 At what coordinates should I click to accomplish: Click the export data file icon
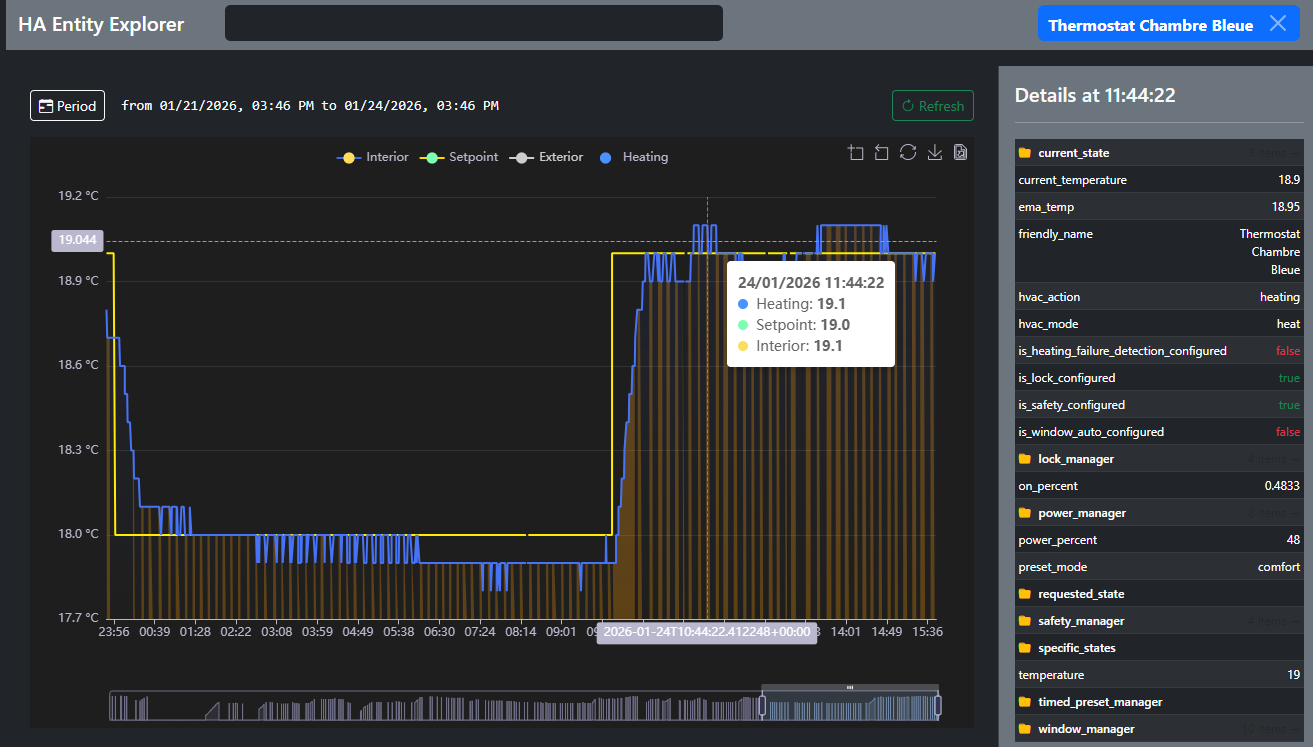pyautogui.click(x=961, y=153)
